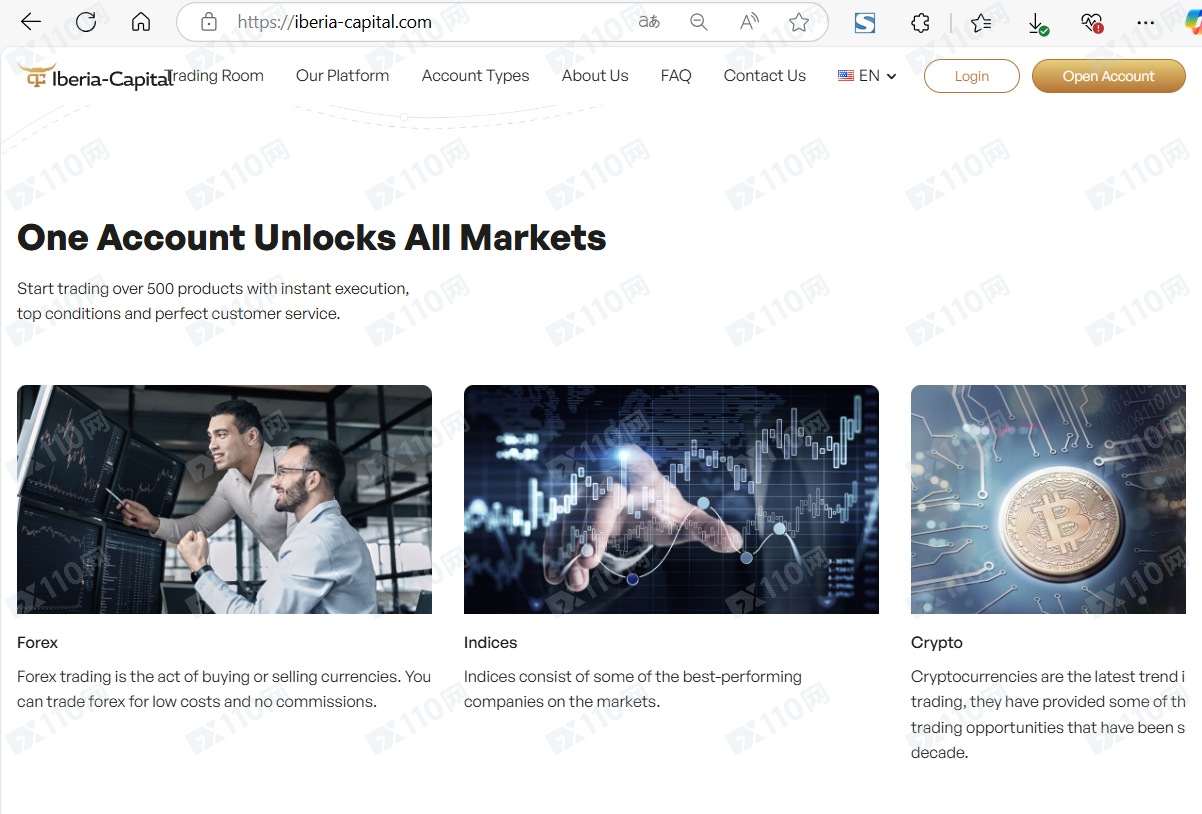Open the read aloud icon
Screen dimensions: 1202x814
749,22
